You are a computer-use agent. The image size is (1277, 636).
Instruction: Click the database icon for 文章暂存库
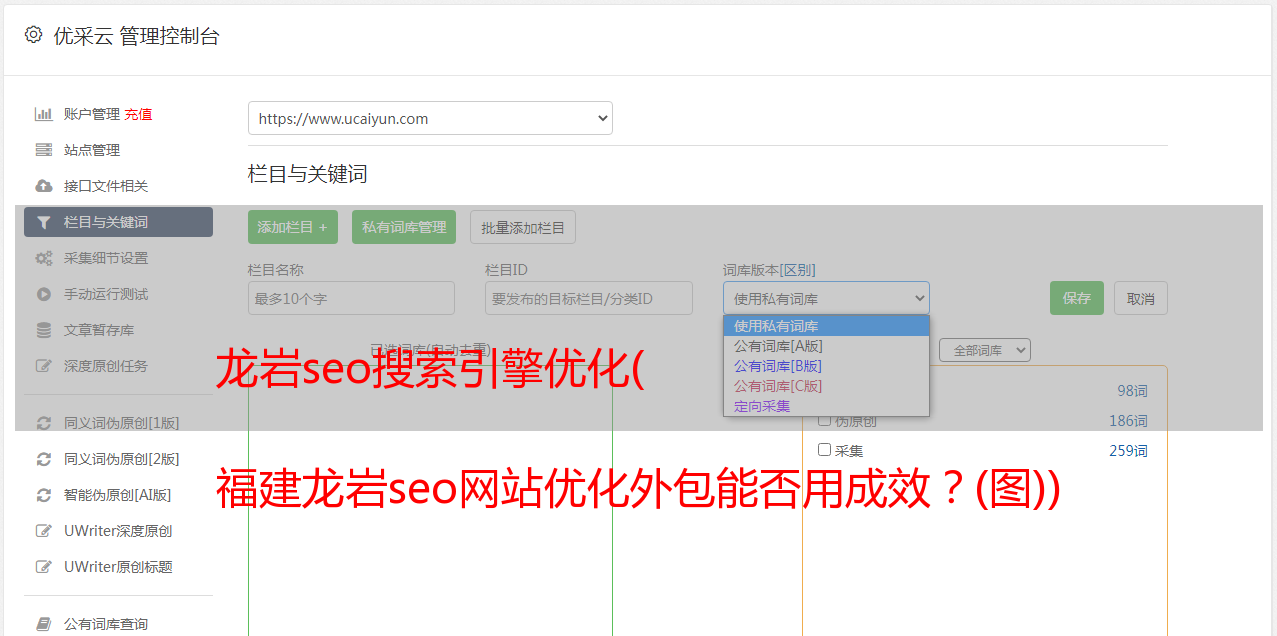[43, 330]
